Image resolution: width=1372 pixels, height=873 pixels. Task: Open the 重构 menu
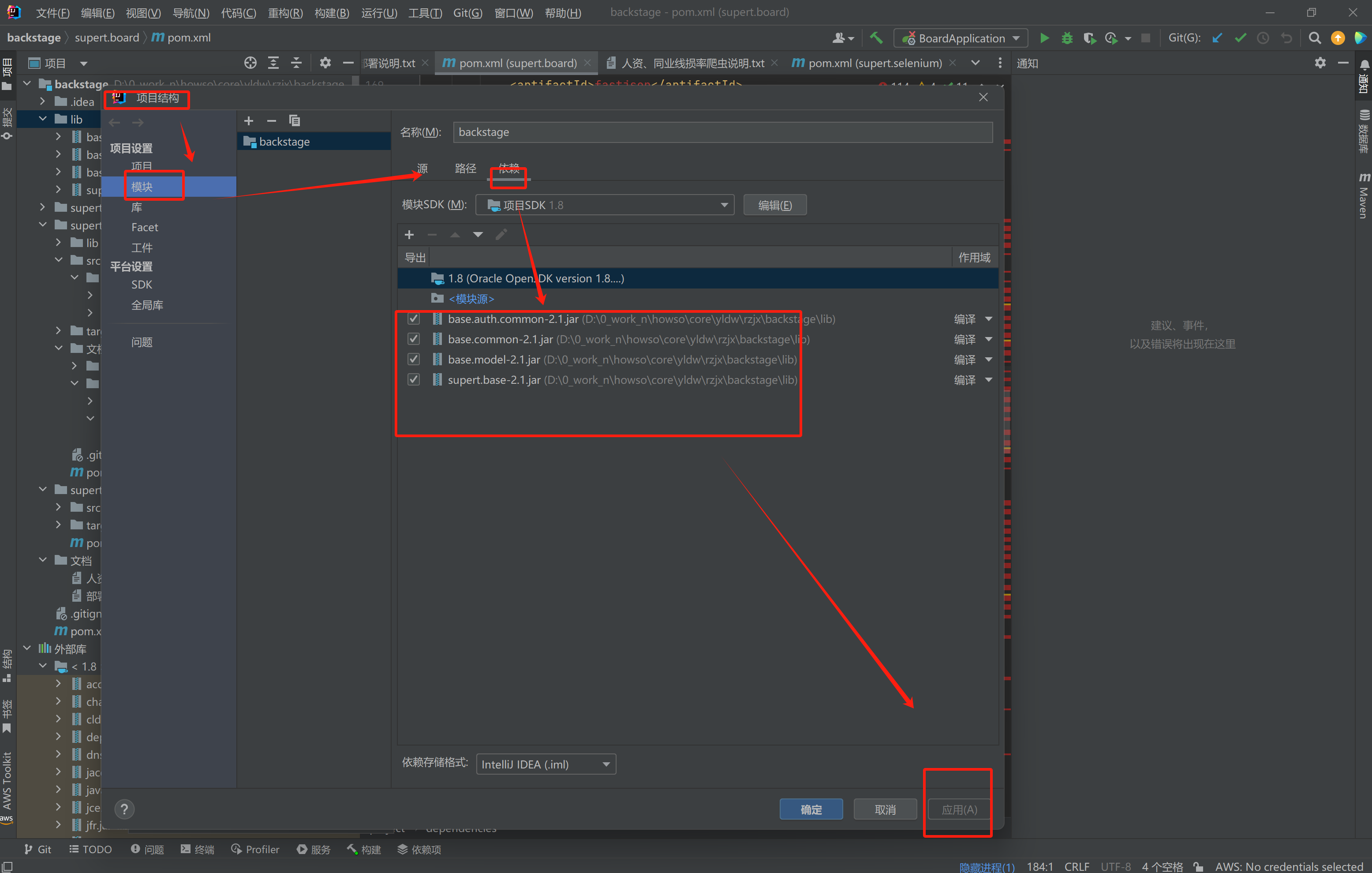tap(285, 12)
